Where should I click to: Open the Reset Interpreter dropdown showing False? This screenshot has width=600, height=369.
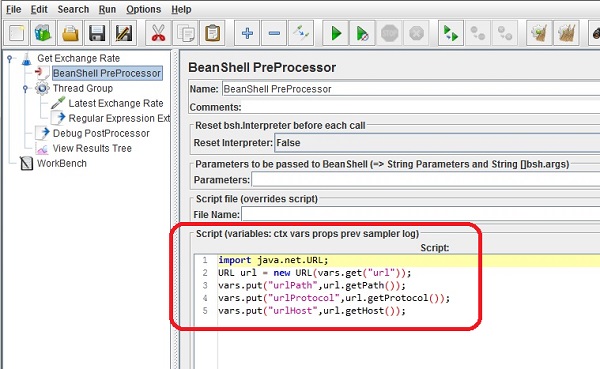click(437, 143)
